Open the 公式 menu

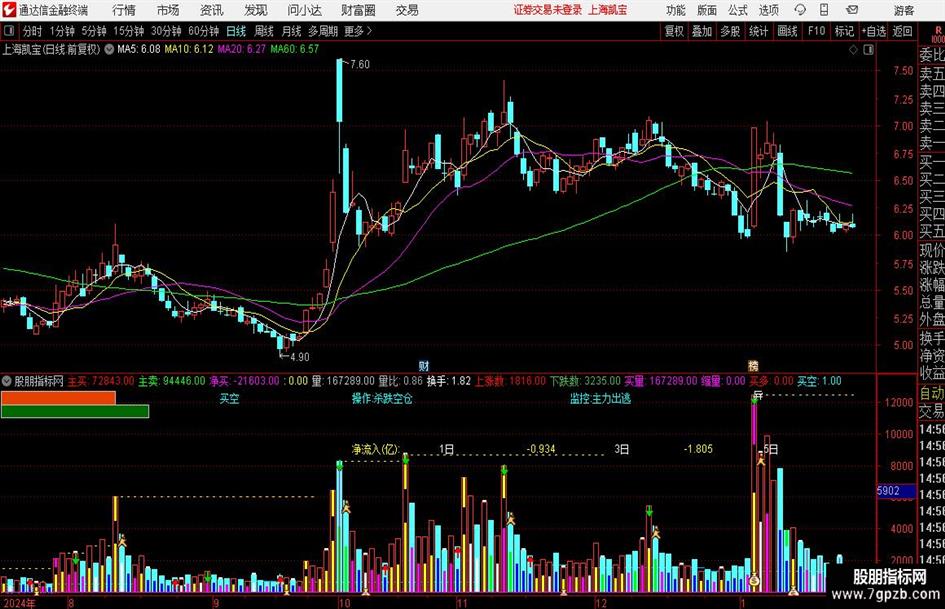pyautogui.click(x=738, y=10)
